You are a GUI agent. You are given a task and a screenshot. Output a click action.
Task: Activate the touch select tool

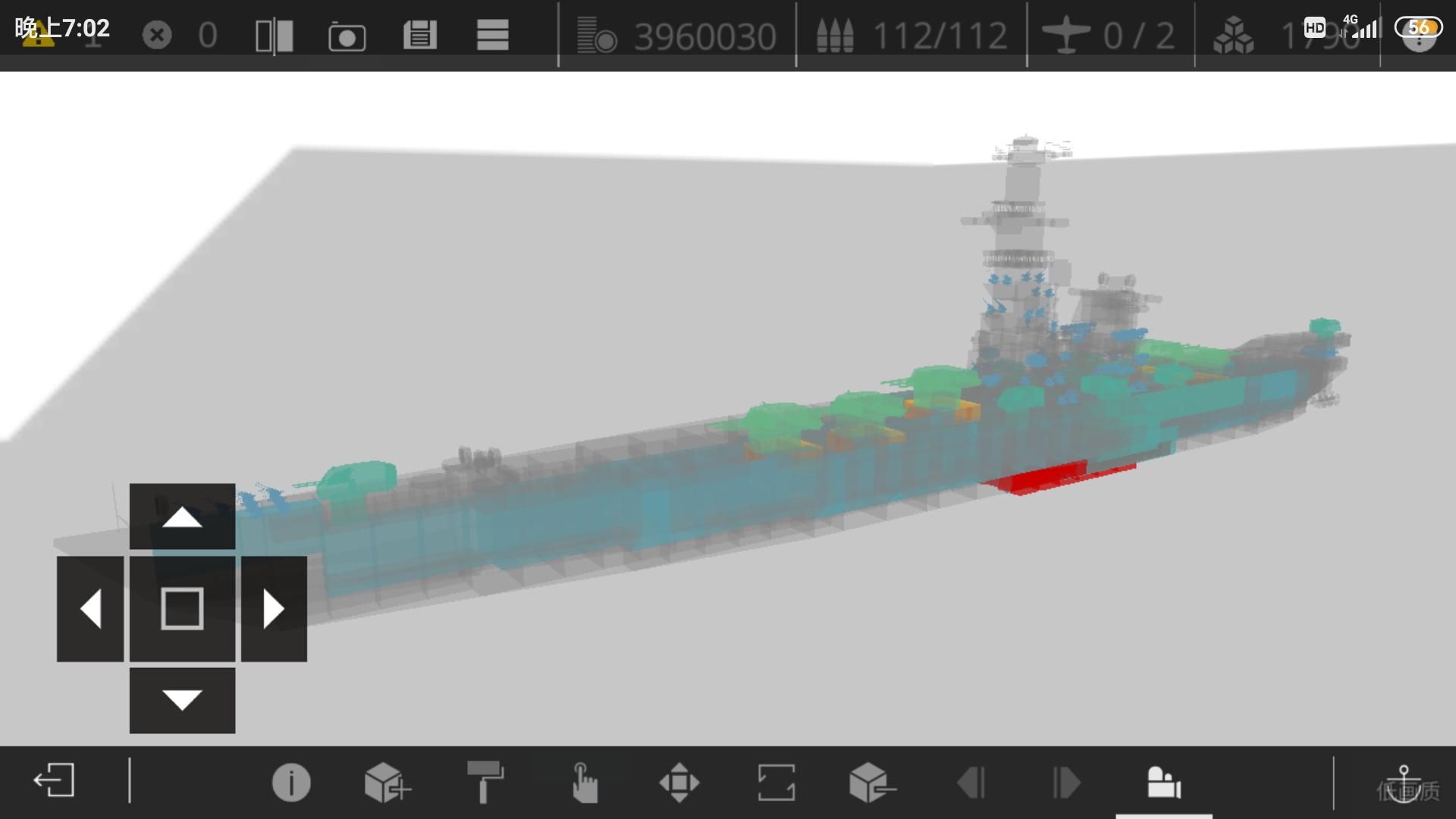(584, 782)
